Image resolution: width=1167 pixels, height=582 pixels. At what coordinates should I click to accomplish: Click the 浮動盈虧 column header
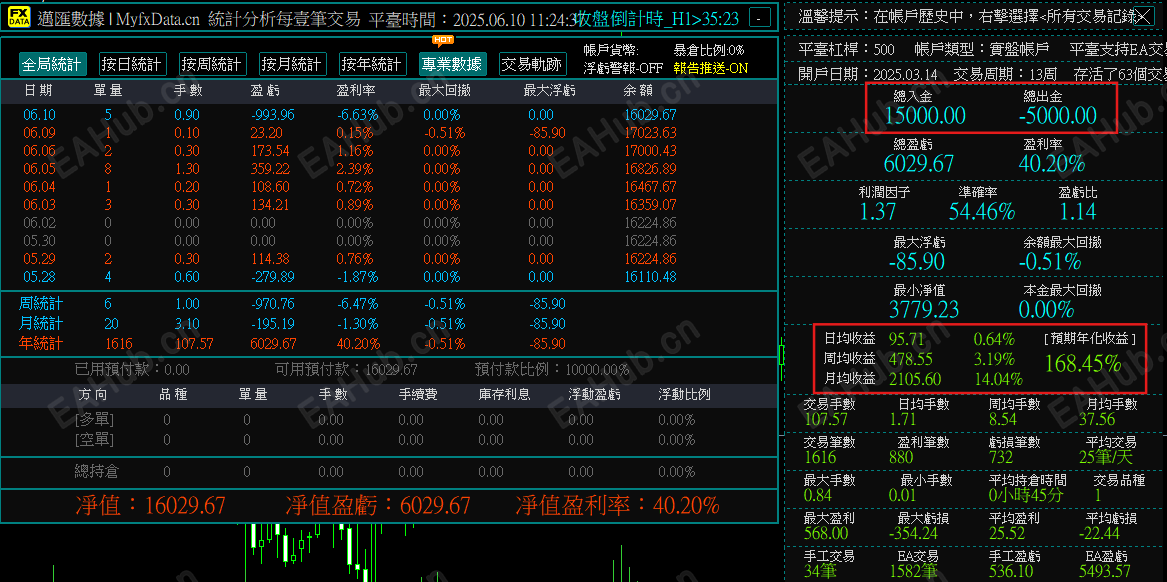pos(594,394)
